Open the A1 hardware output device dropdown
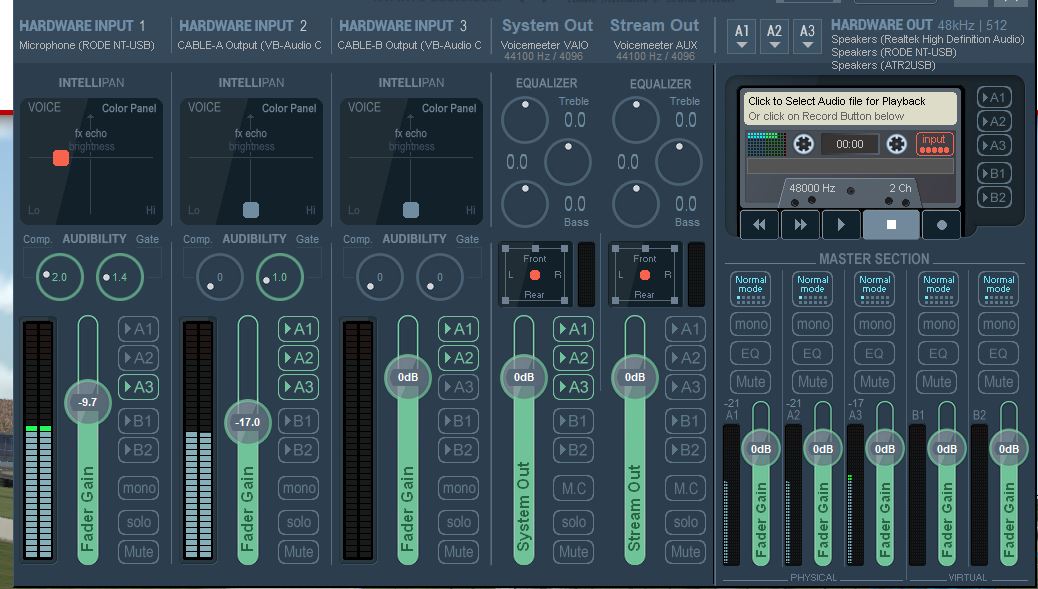1038x589 pixels. point(742,37)
